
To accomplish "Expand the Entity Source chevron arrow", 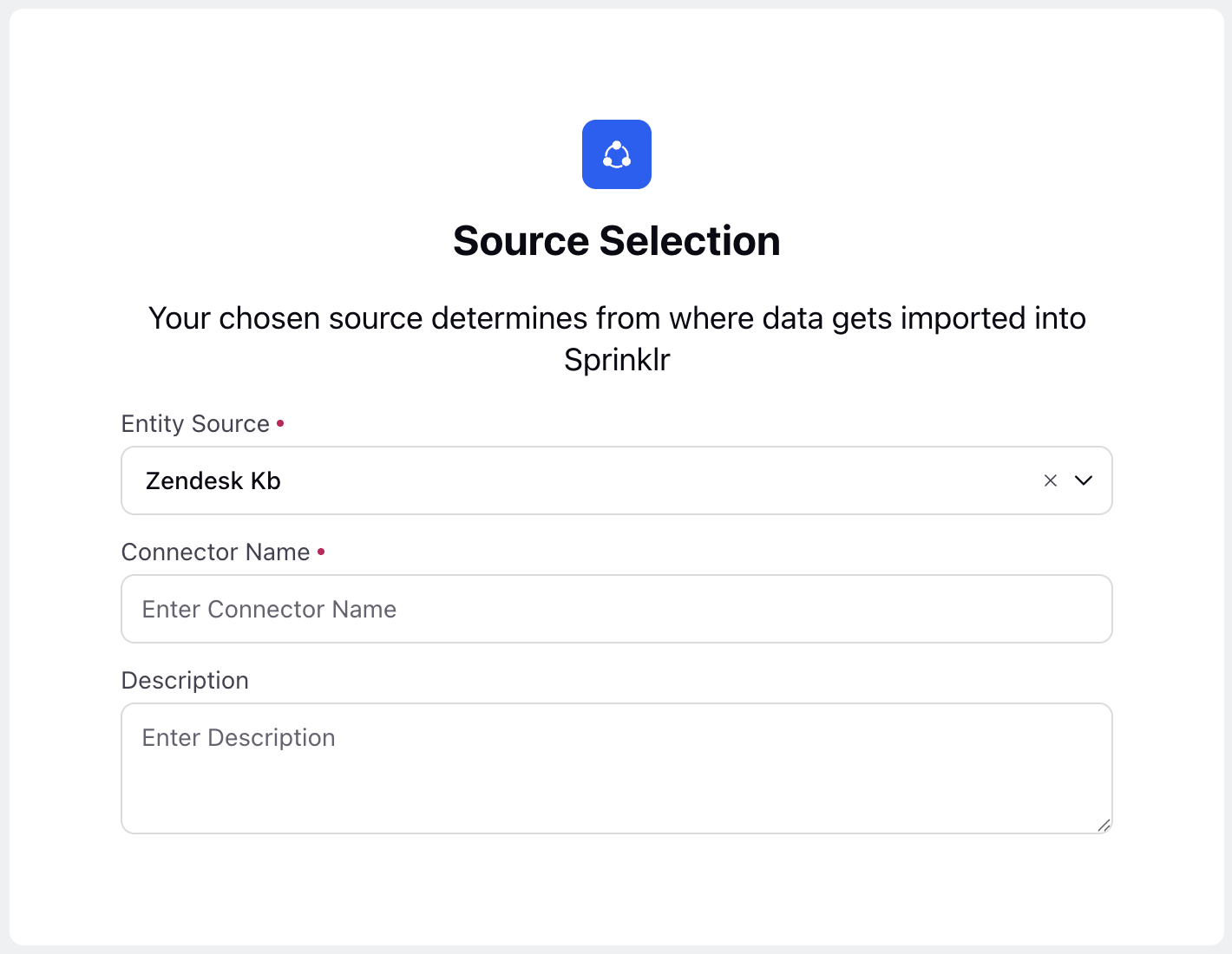I will (x=1084, y=480).
